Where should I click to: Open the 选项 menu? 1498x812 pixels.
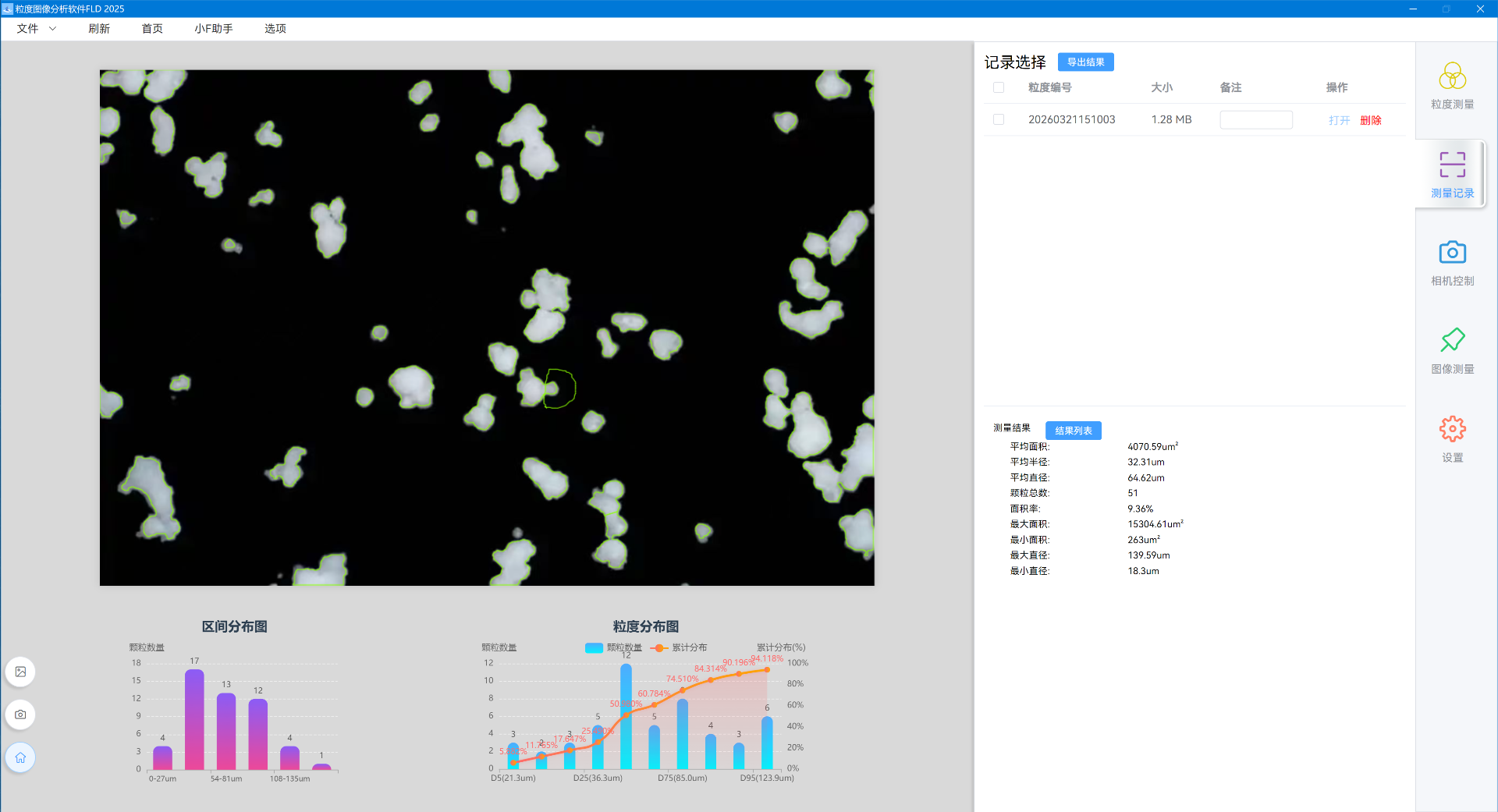pos(275,29)
